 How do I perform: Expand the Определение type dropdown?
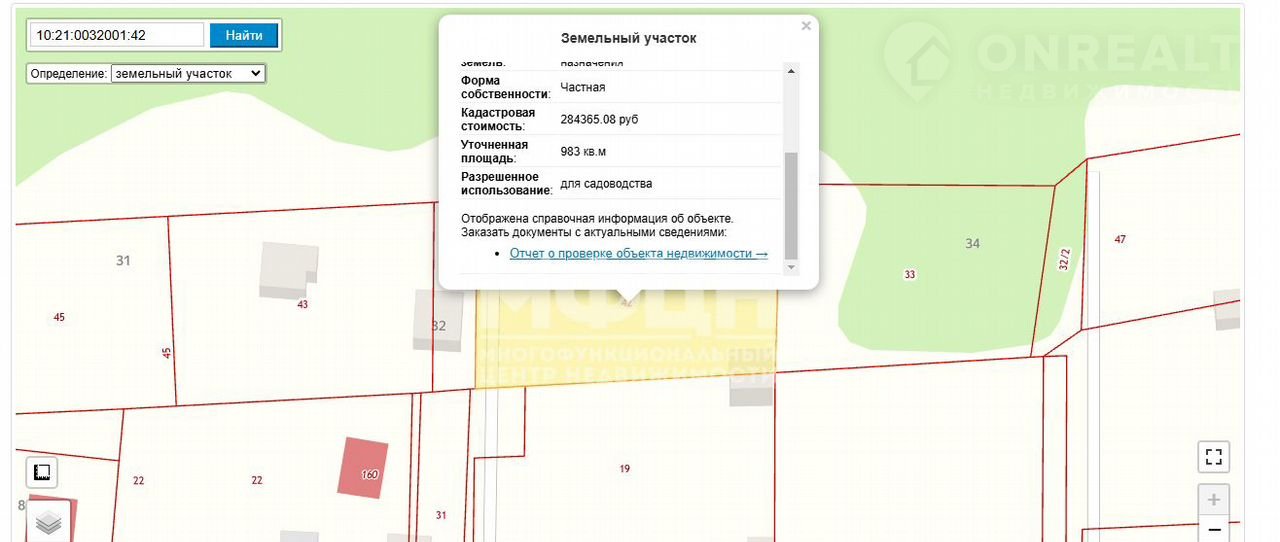[187, 73]
